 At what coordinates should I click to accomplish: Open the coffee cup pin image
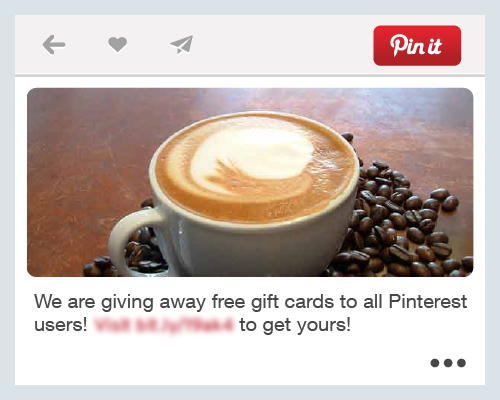pos(250,182)
